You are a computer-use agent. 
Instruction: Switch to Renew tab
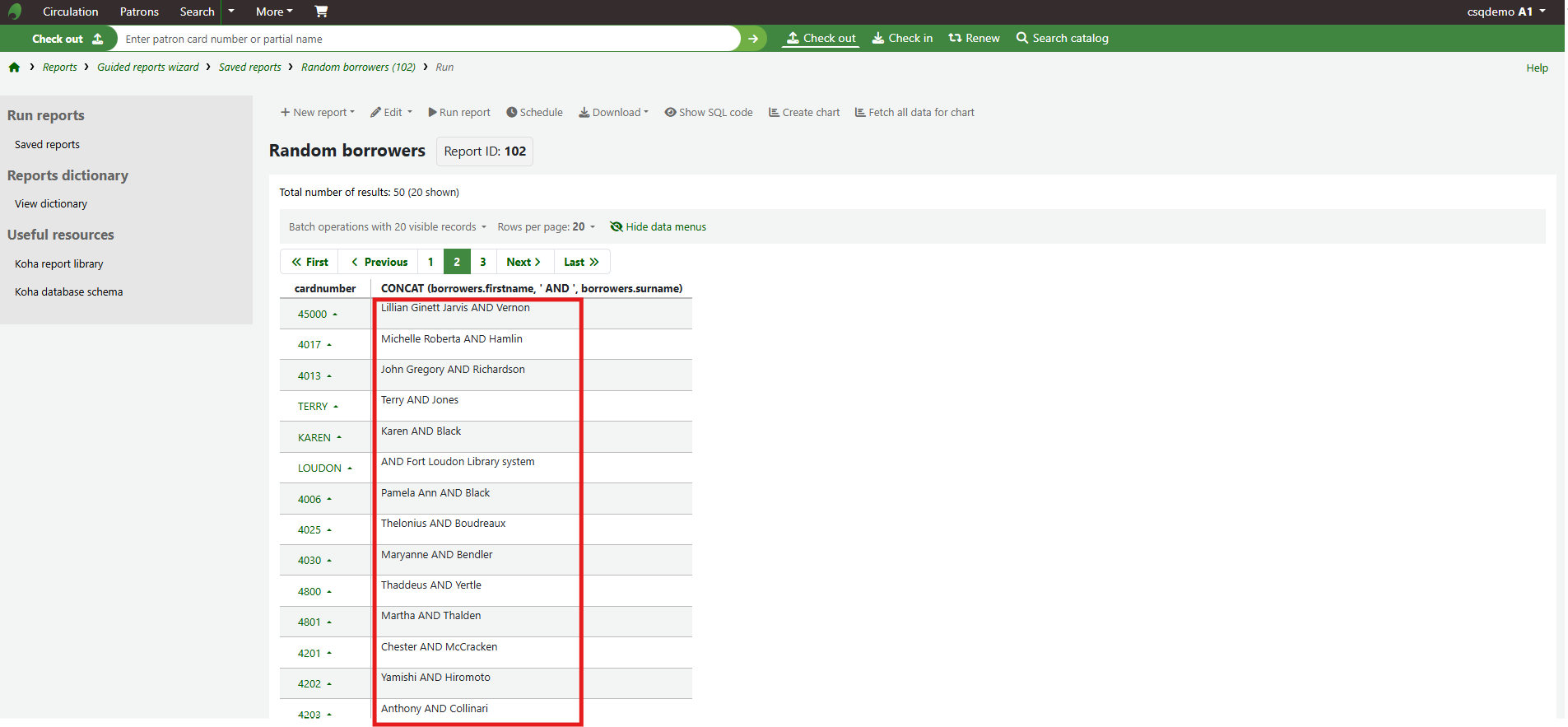tap(974, 38)
